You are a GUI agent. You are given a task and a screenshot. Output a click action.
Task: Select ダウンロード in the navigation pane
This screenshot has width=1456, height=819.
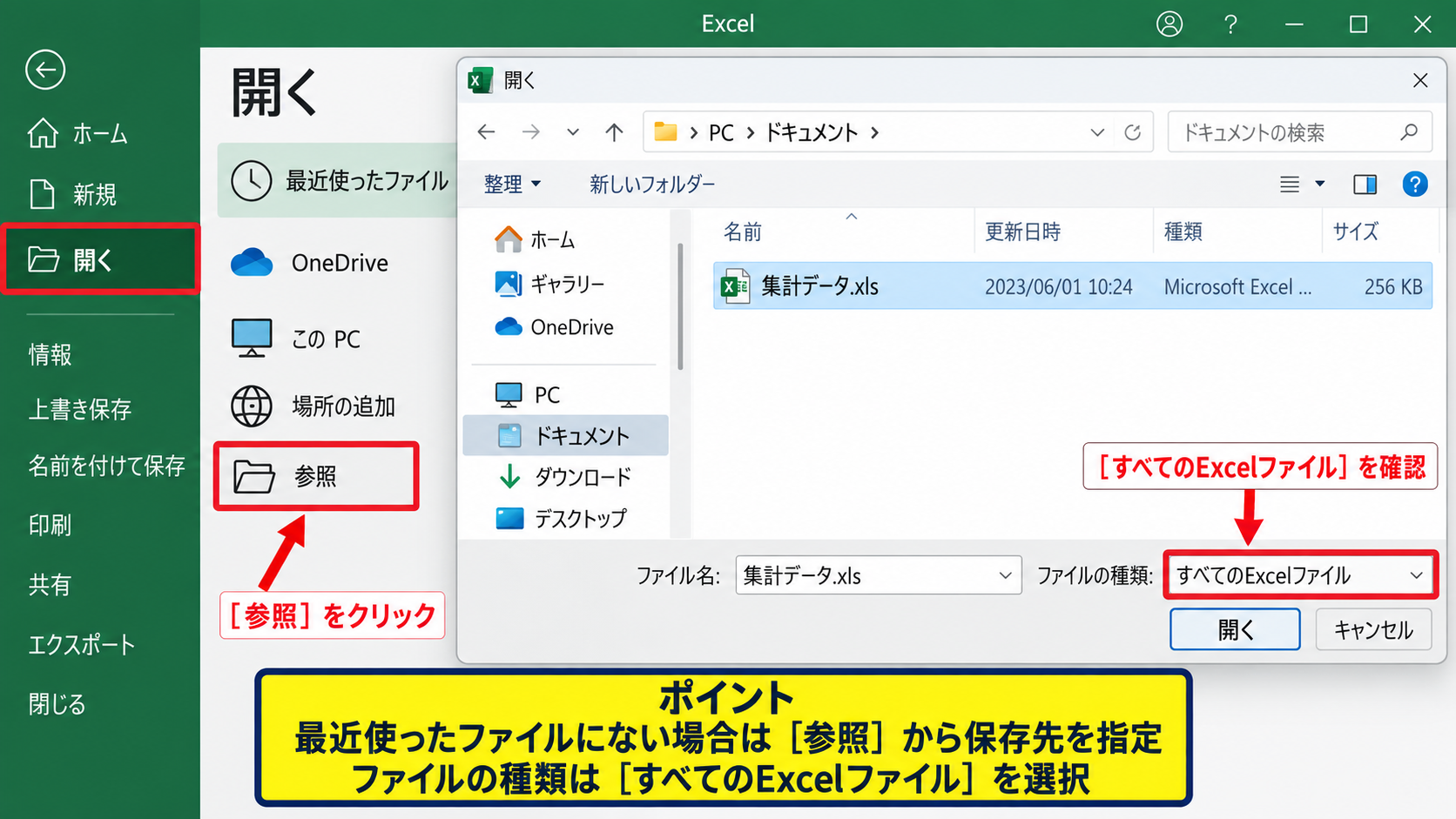point(564,476)
